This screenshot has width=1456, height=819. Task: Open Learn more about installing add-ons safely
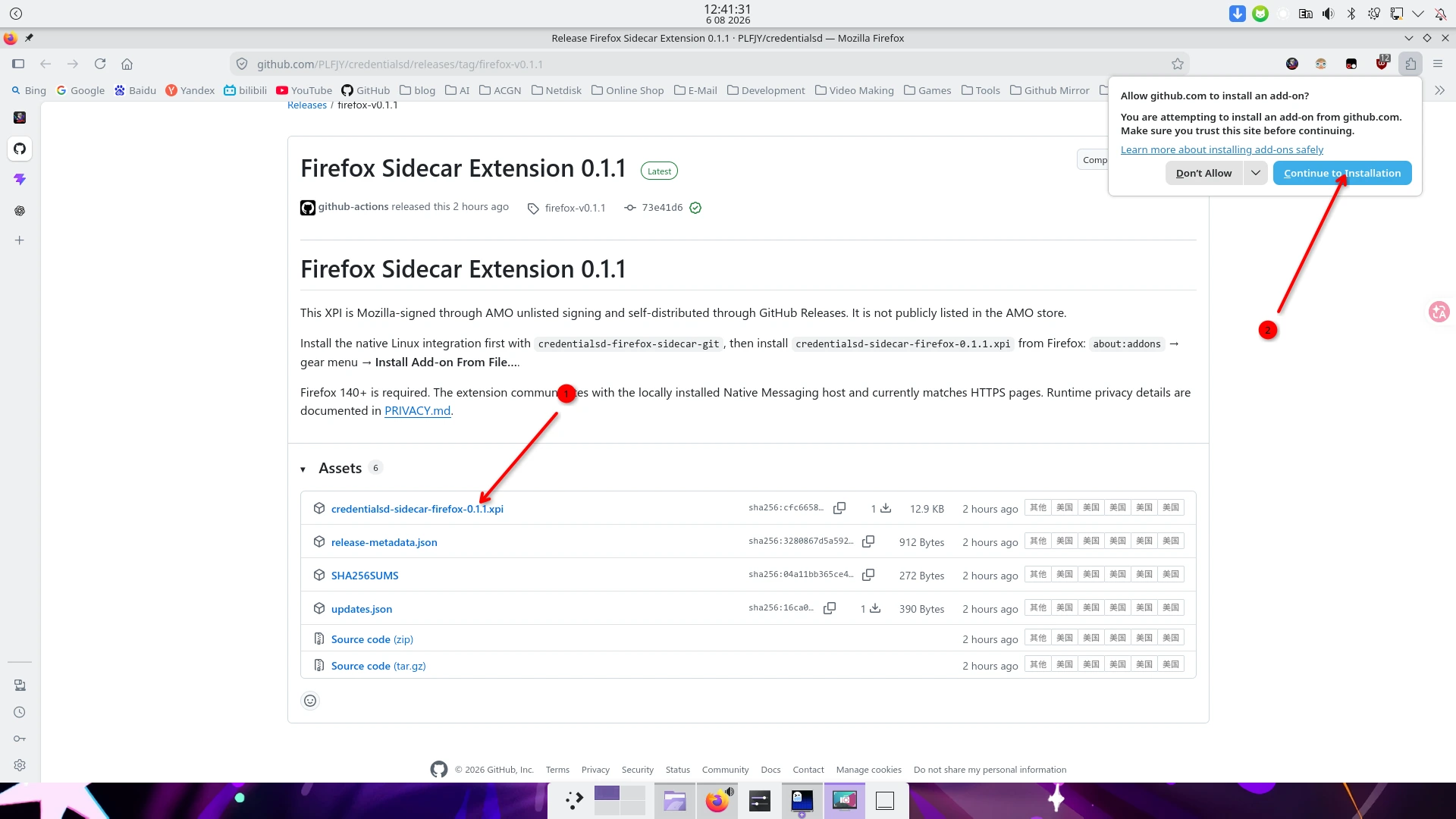pyautogui.click(x=1222, y=150)
